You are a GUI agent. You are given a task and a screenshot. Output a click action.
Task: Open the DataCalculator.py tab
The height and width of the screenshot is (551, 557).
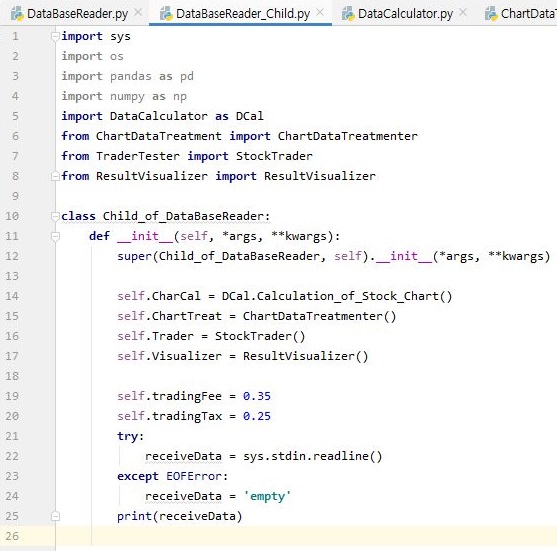coord(405,13)
